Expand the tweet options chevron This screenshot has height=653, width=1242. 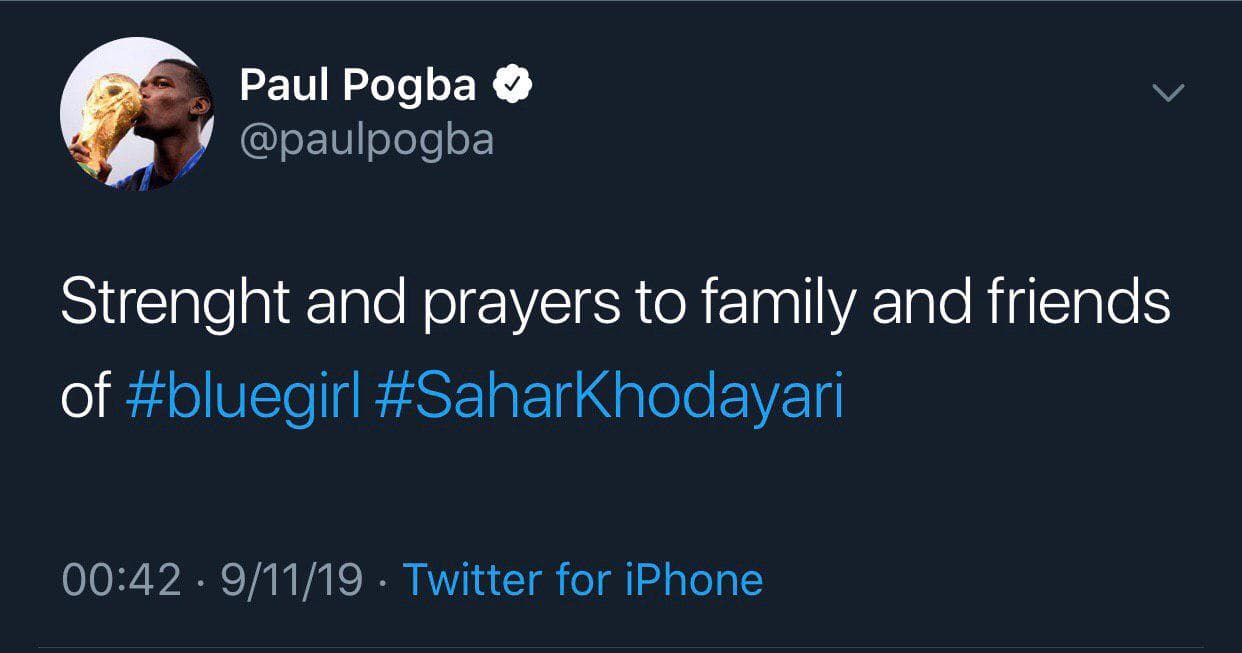pos(1168,93)
